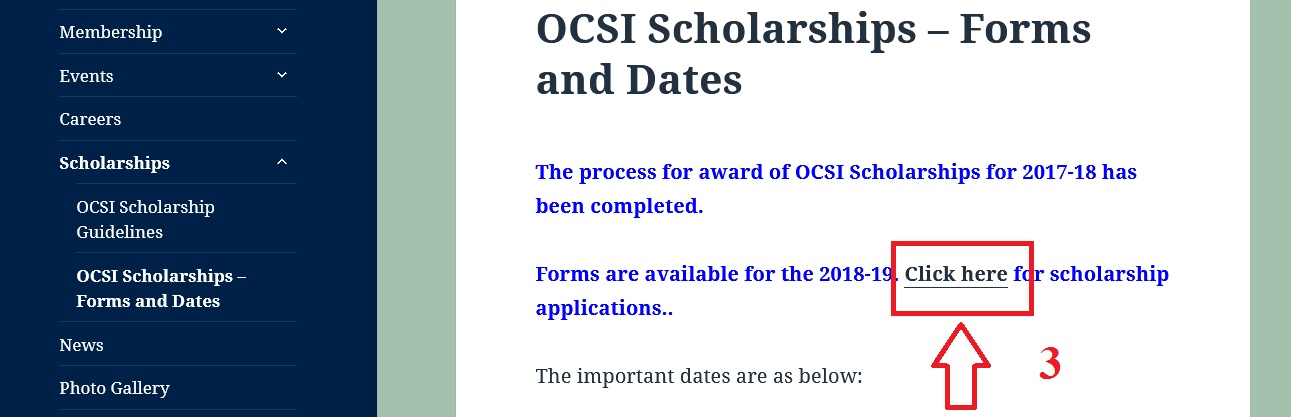Select Scholarships in the sidebar
This screenshot has height=417, width=1291.
[x=114, y=163]
